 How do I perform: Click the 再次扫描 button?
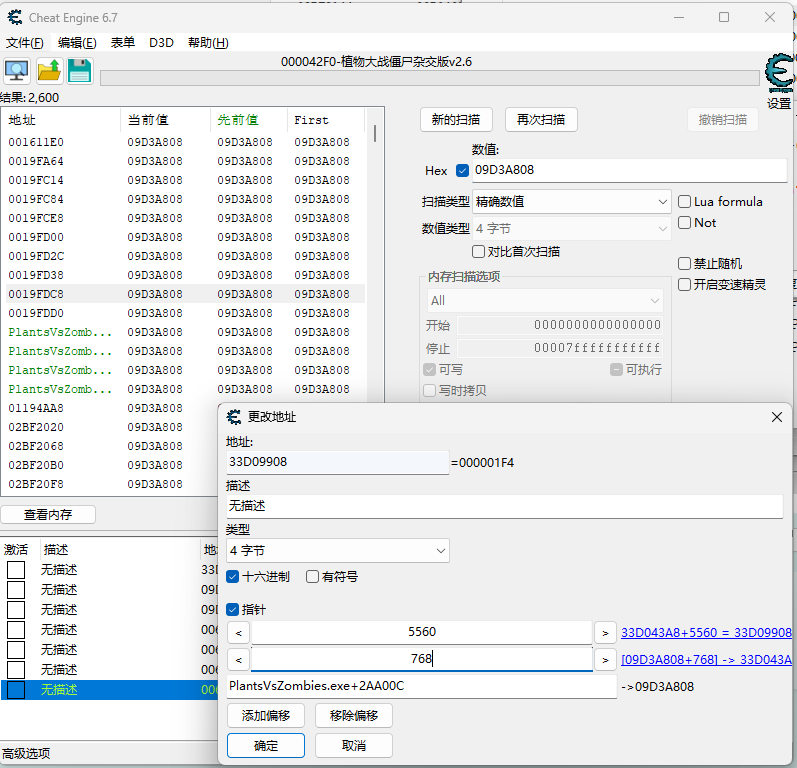point(541,120)
